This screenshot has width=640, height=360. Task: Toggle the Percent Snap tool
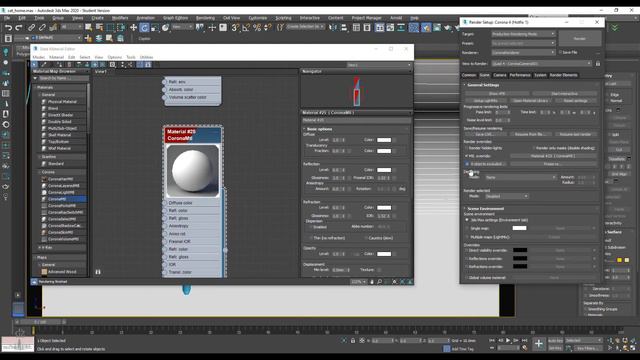(257, 27)
